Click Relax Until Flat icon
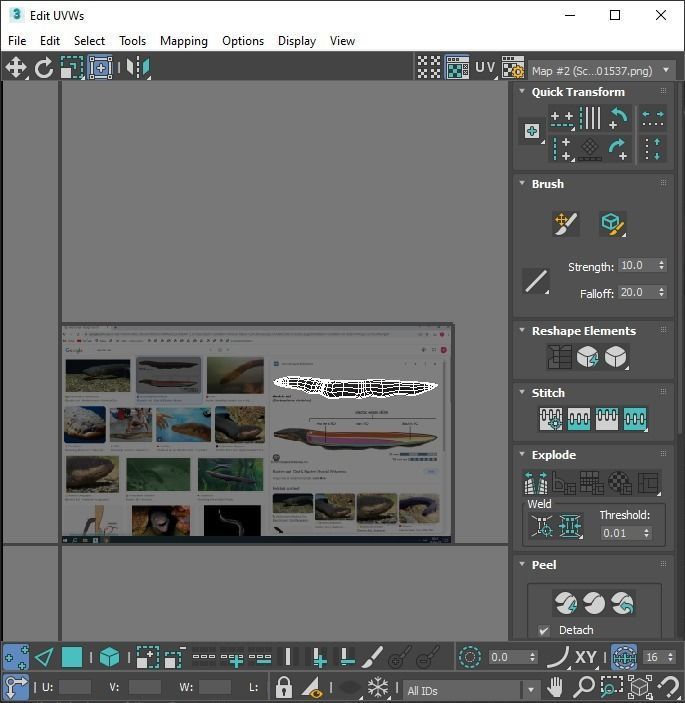Image resolution: width=685 pixels, height=703 pixels. point(587,357)
